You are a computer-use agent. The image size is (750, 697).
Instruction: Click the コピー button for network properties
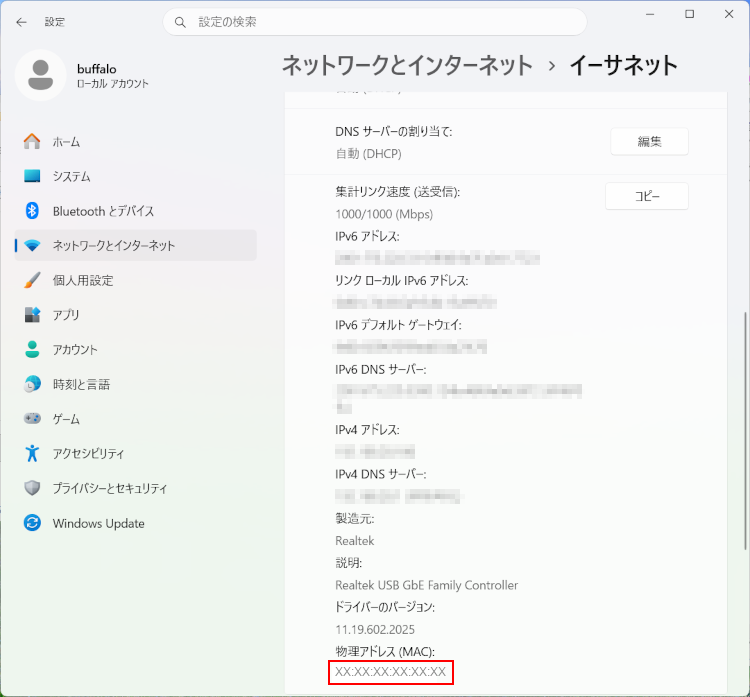pos(647,196)
